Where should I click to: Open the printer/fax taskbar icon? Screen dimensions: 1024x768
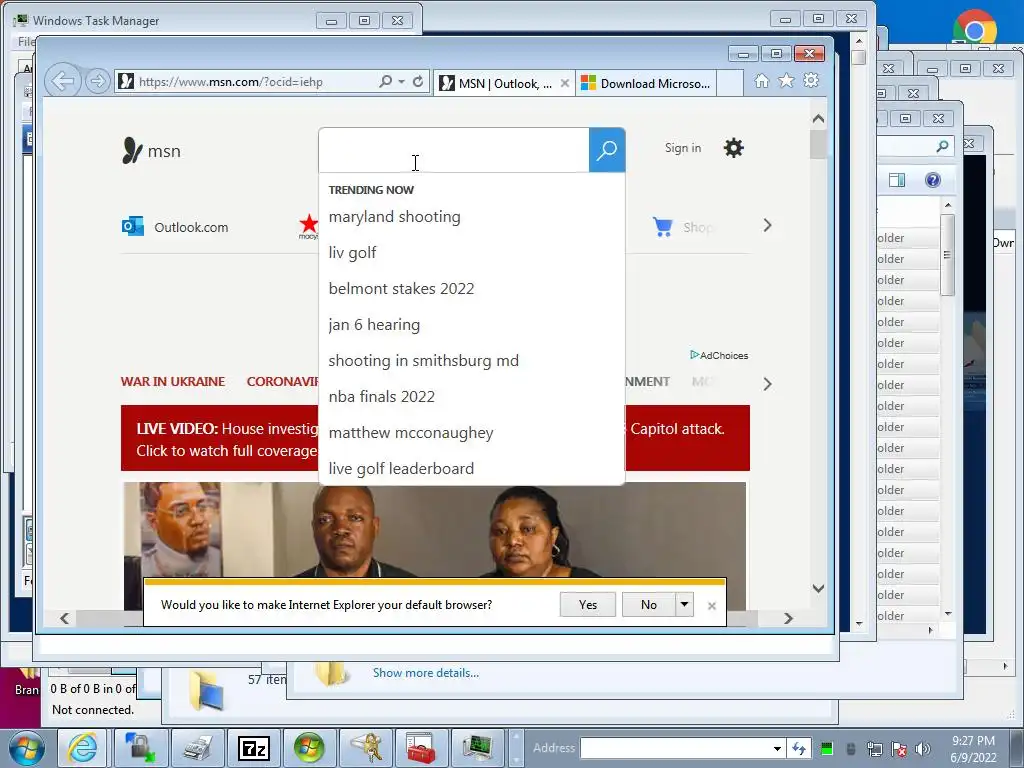[197, 748]
